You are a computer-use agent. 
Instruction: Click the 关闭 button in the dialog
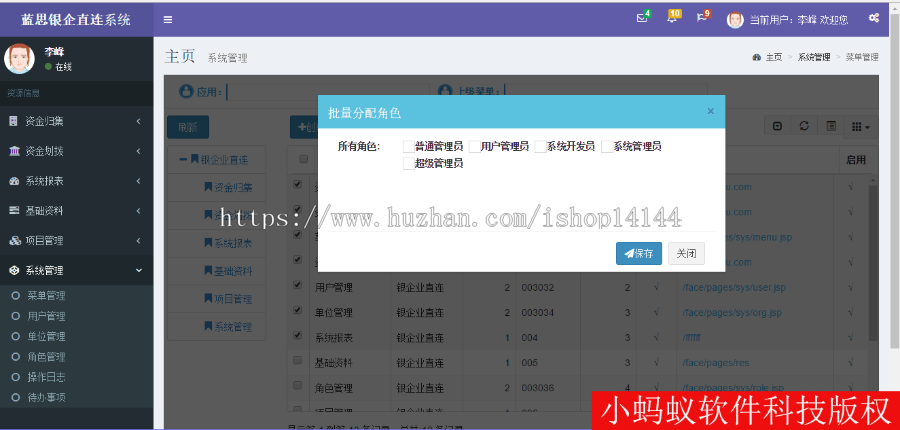tap(686, 253)
